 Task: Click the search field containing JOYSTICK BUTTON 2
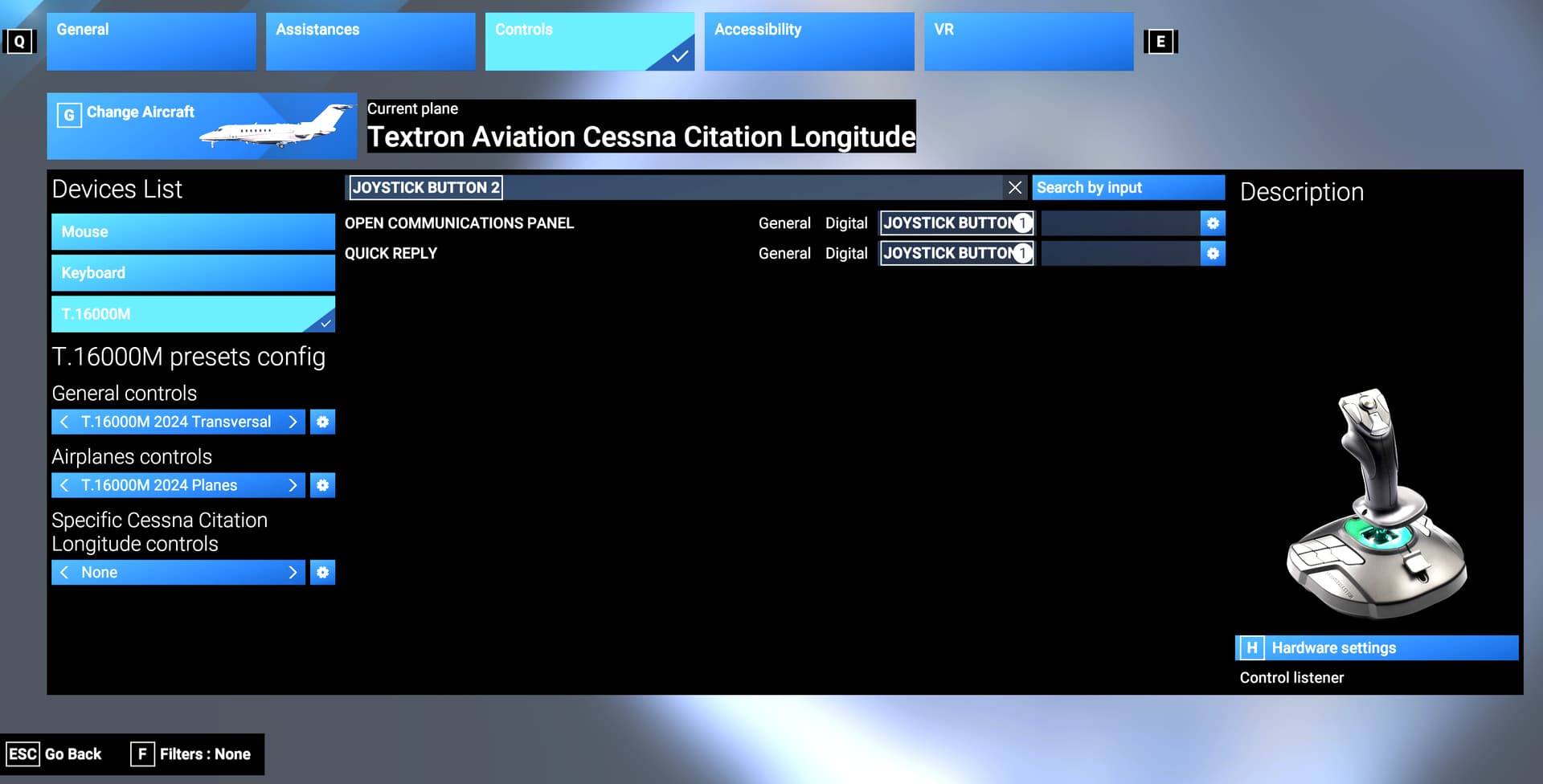pyautogui.click(x=673, y=187)
